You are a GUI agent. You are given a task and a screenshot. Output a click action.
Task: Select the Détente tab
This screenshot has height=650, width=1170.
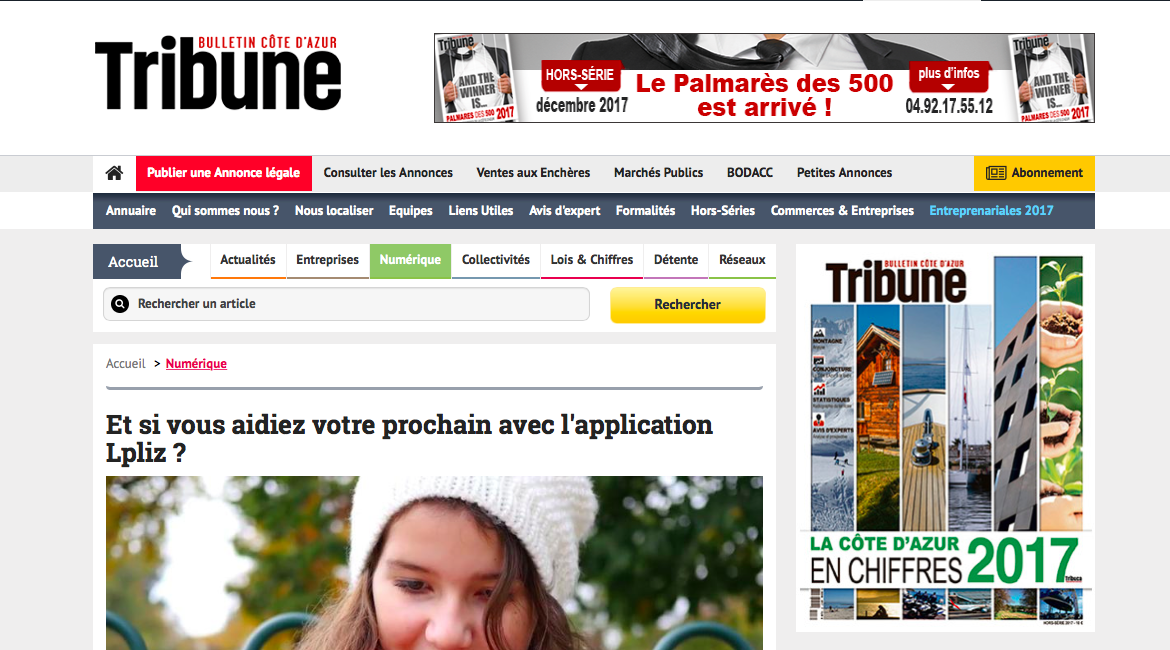tap(676, 260)
